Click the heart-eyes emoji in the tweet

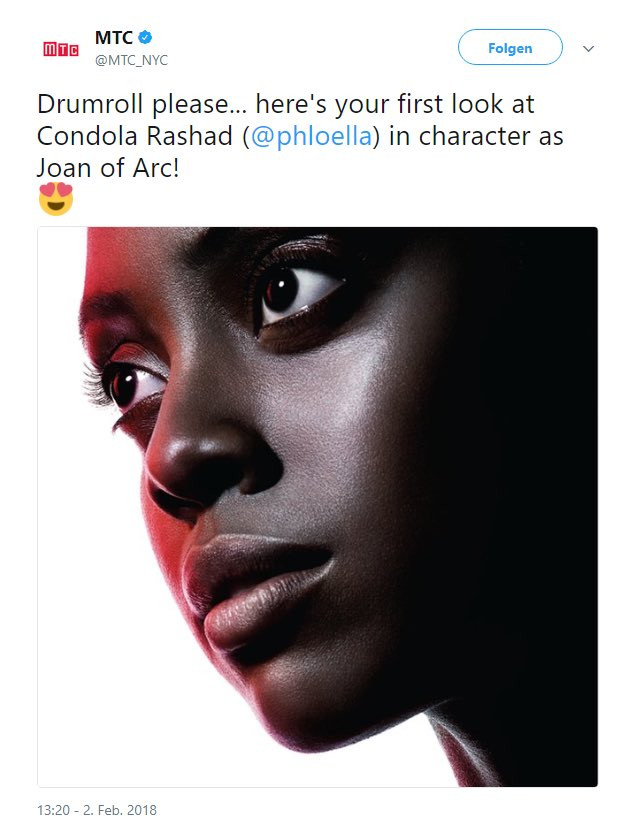click(x=56, y=199)
